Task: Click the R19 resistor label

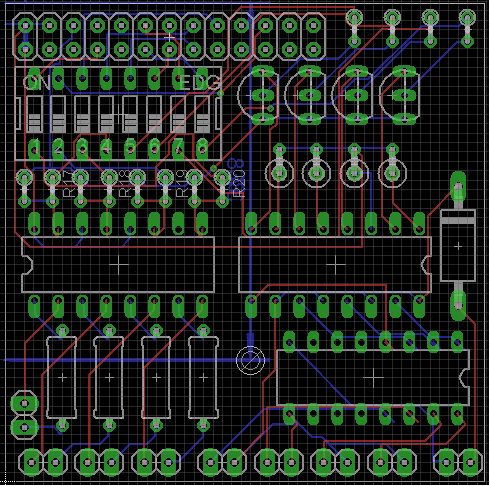Action: tap(182, 184)
